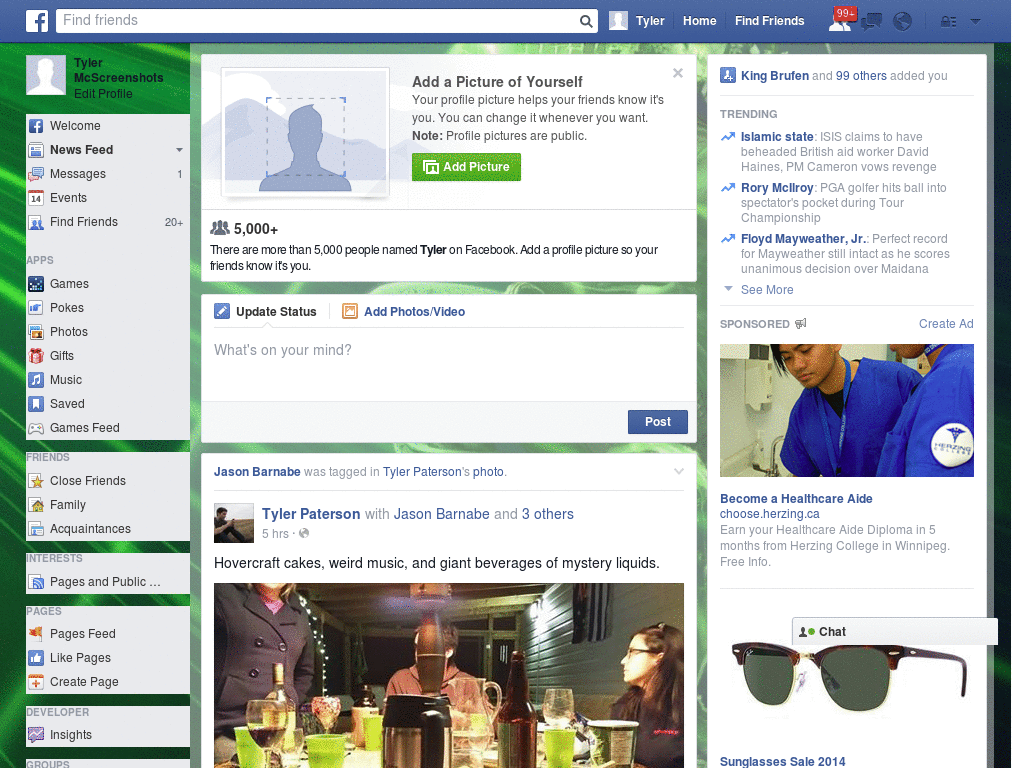Click the Edit Profile link
Viewport: 1024px width, 768px height.
click(x=103, y=93)
